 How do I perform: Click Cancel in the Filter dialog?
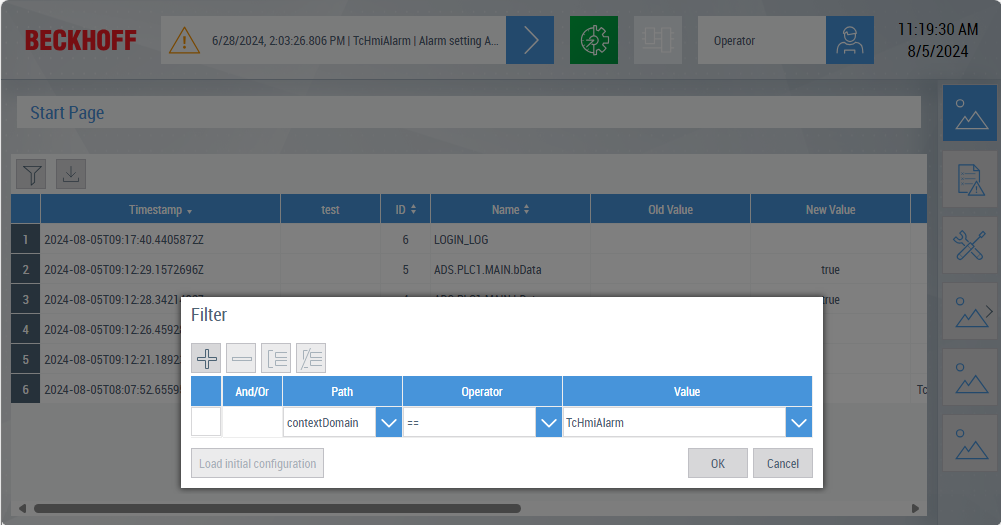pyautogui.click(x=783, y=463)
